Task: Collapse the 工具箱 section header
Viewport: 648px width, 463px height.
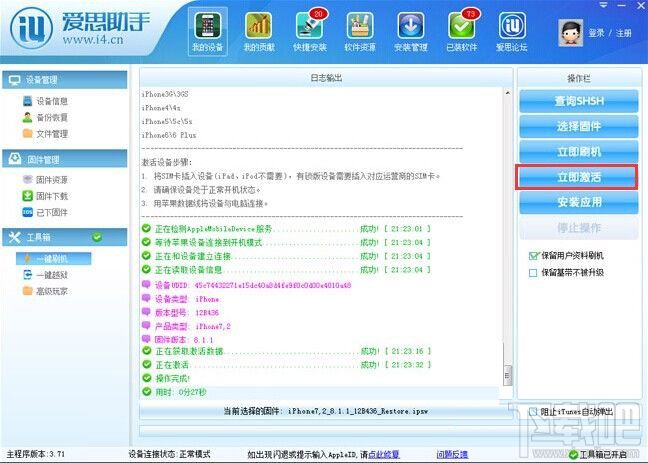Action: [x=65, y=237]
